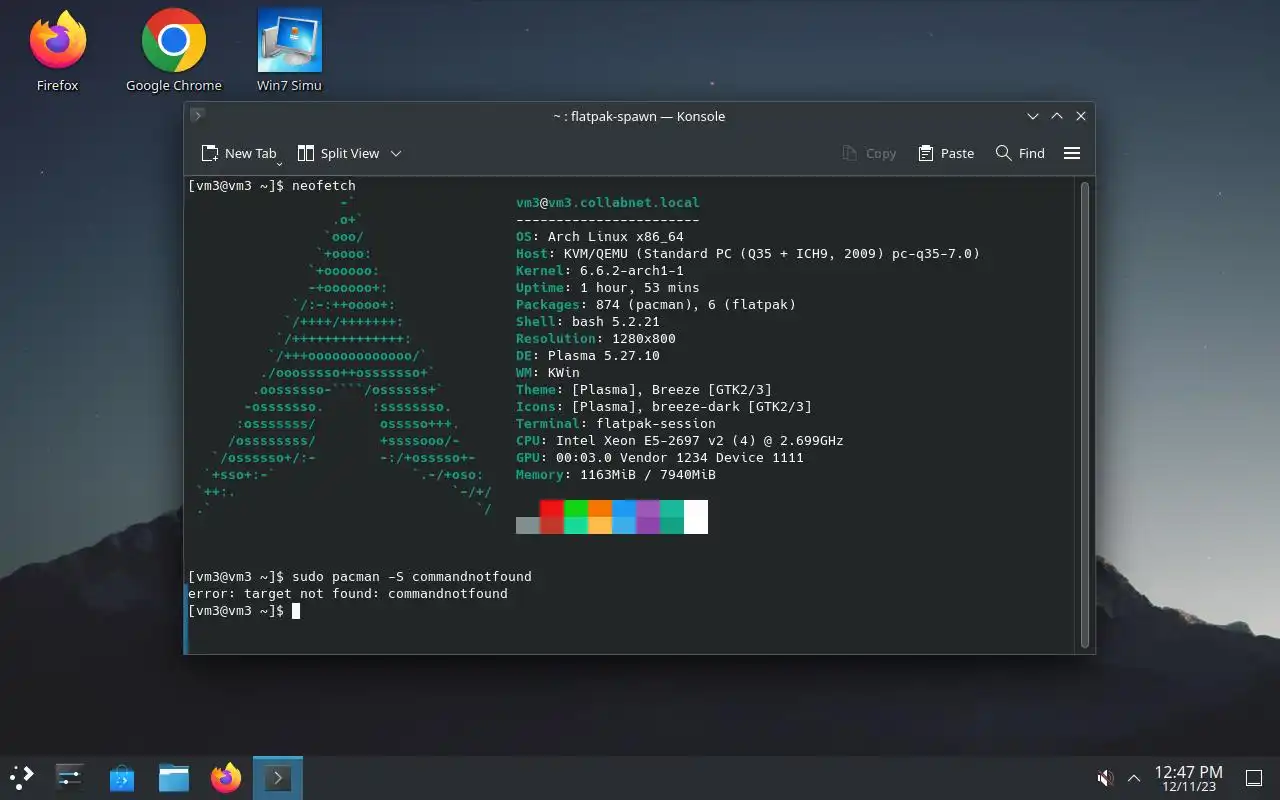Expand the New Tab dropdown arrow

280,162
